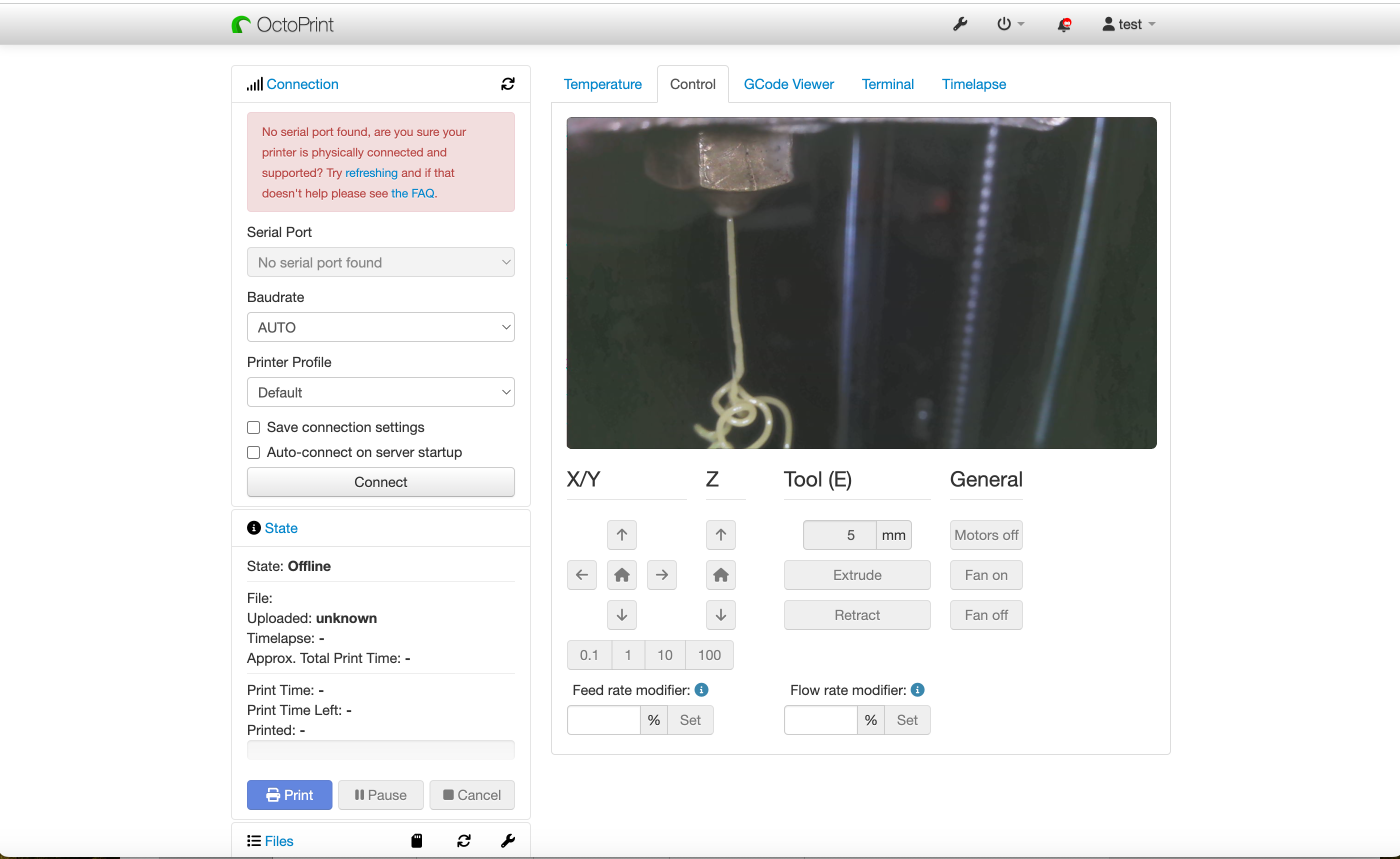Select 1 jog distance
Screen dimensions: 1400x859
(628, 655)
